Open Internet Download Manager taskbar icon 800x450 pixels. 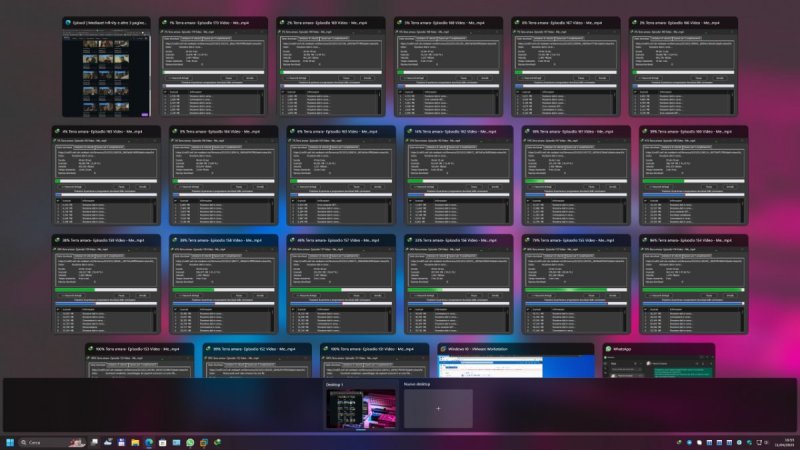pos(217,442)
